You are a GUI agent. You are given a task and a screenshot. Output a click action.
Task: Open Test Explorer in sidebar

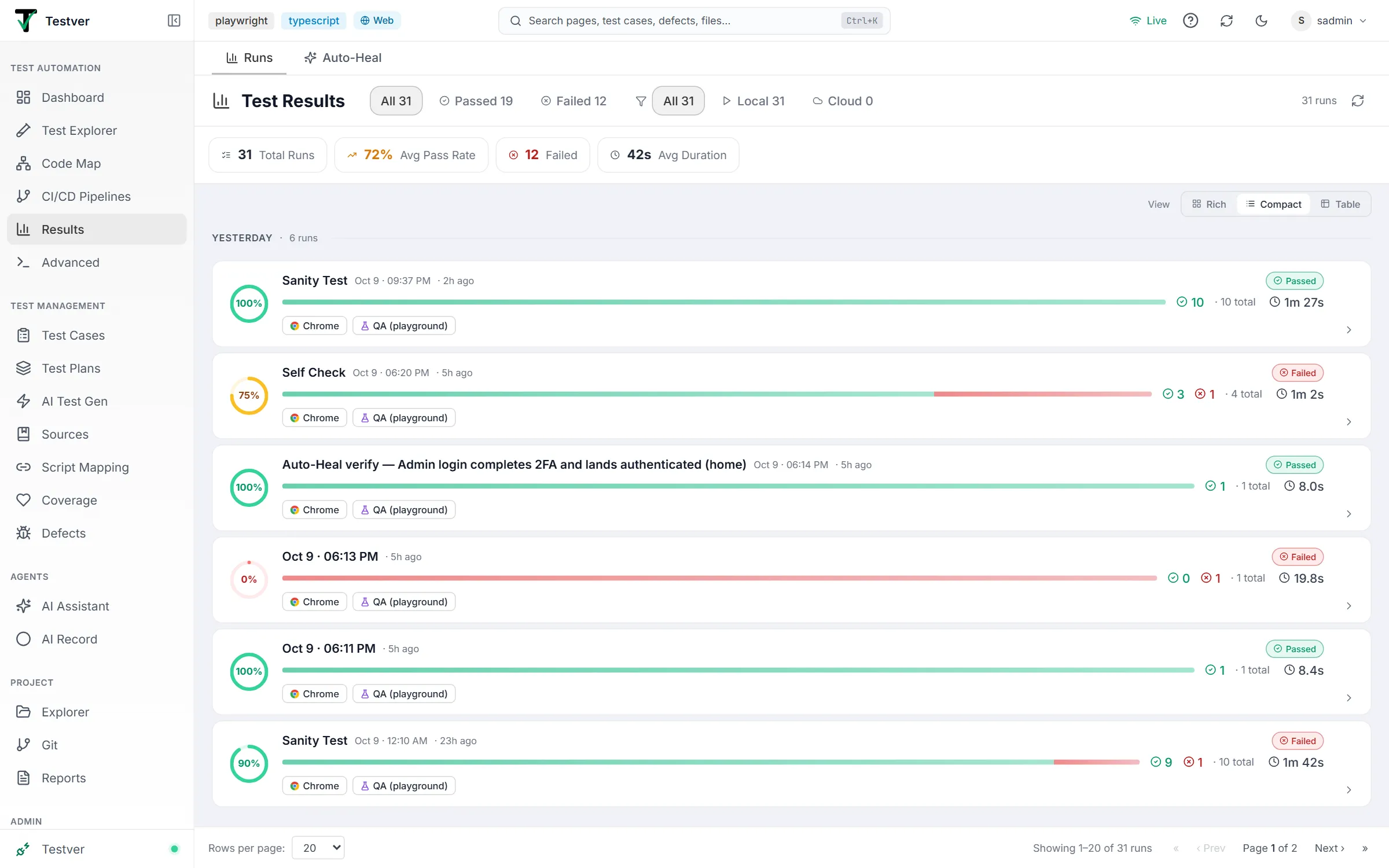click(97, 130)
